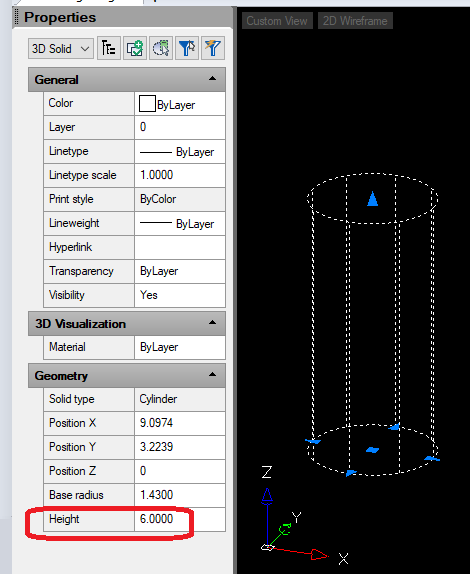
Task: Click the filter selection icon
Action: coord(187,48)
